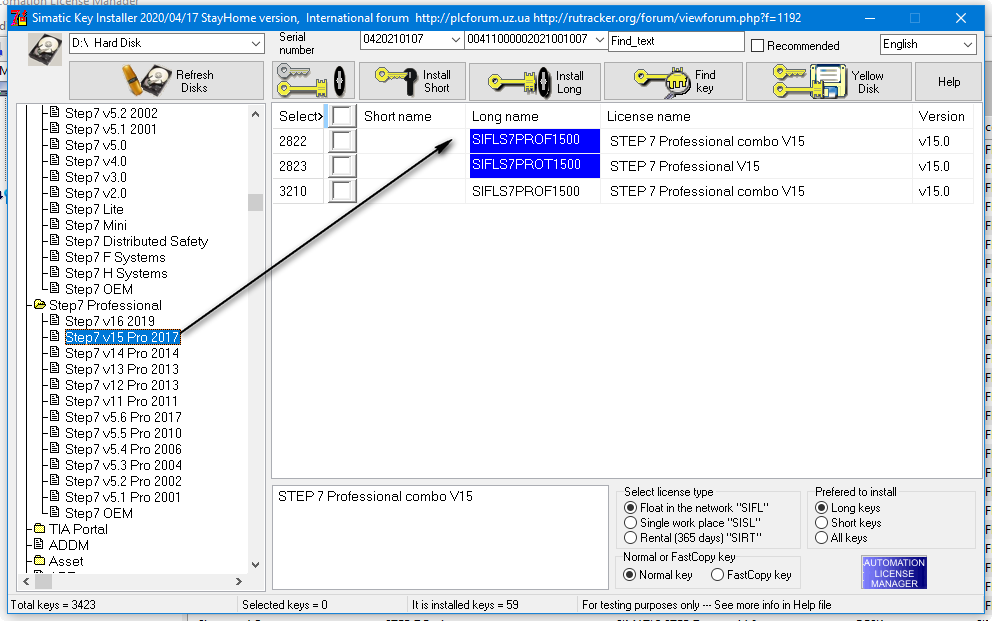Click the double-key install icon button
The height and width of the screenshot is (621, 992).
313,81
